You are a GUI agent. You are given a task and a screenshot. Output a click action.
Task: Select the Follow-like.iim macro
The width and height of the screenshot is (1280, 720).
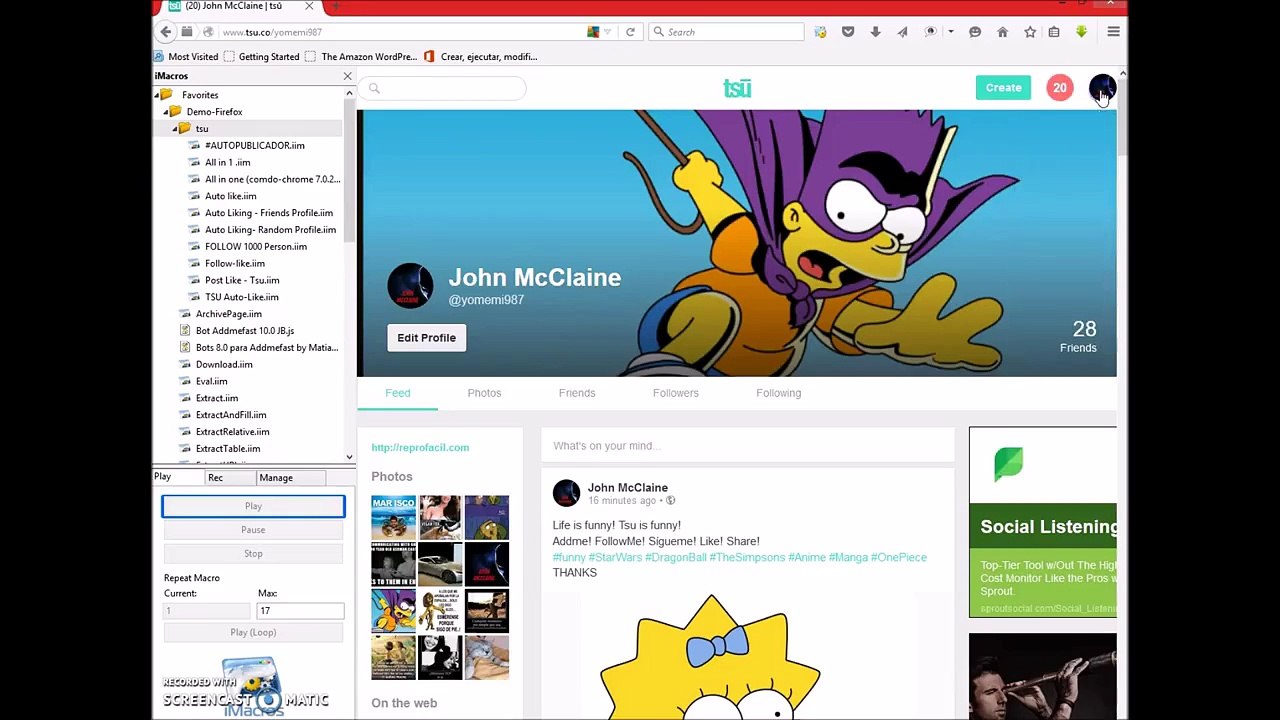[x=234, y=263]
